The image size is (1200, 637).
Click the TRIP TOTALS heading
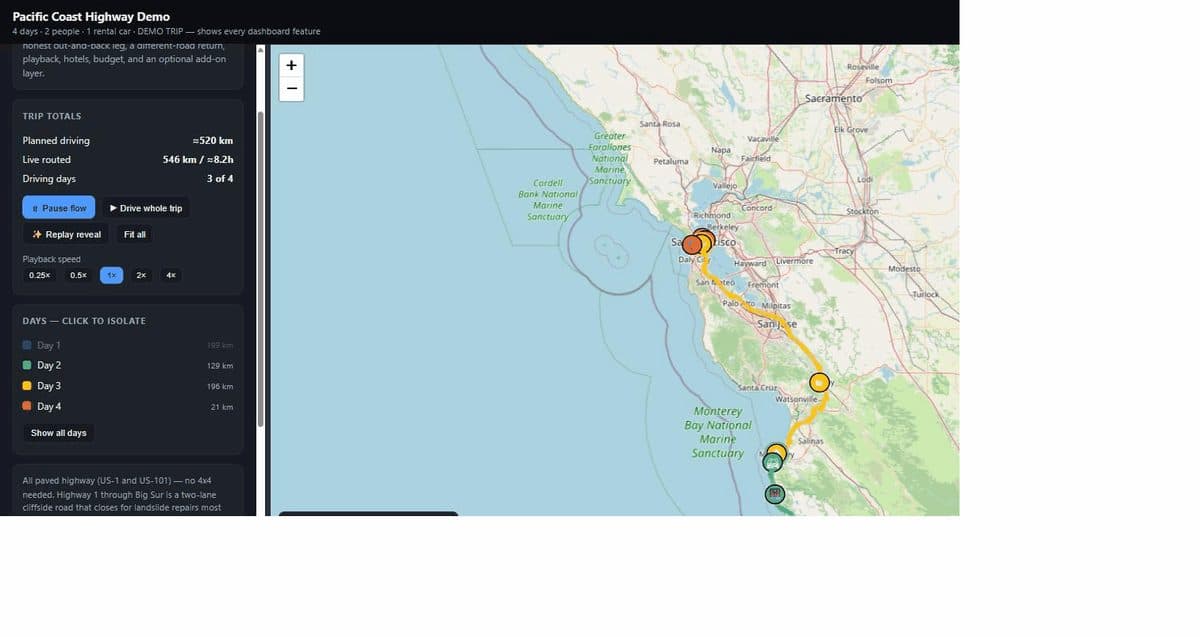click(x=52, y=116)
